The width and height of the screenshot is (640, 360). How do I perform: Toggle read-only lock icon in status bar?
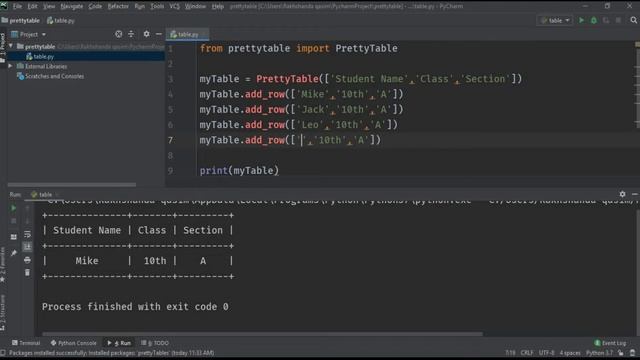pyautogui.click(x=621, y=353)
